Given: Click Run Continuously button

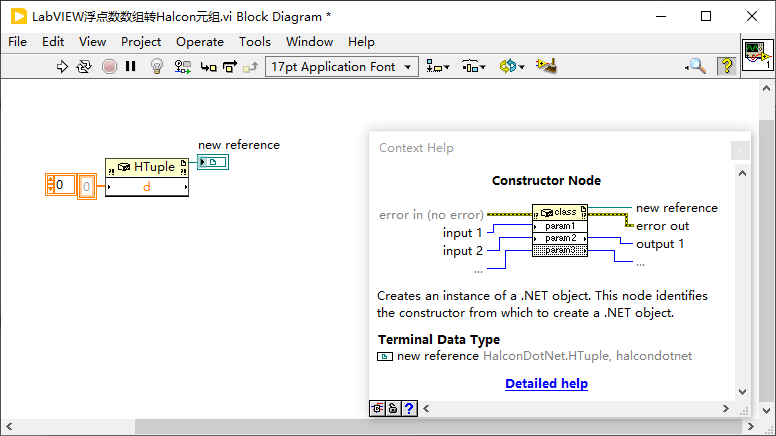Looking at the screenshot, I should tap(84, 66).
